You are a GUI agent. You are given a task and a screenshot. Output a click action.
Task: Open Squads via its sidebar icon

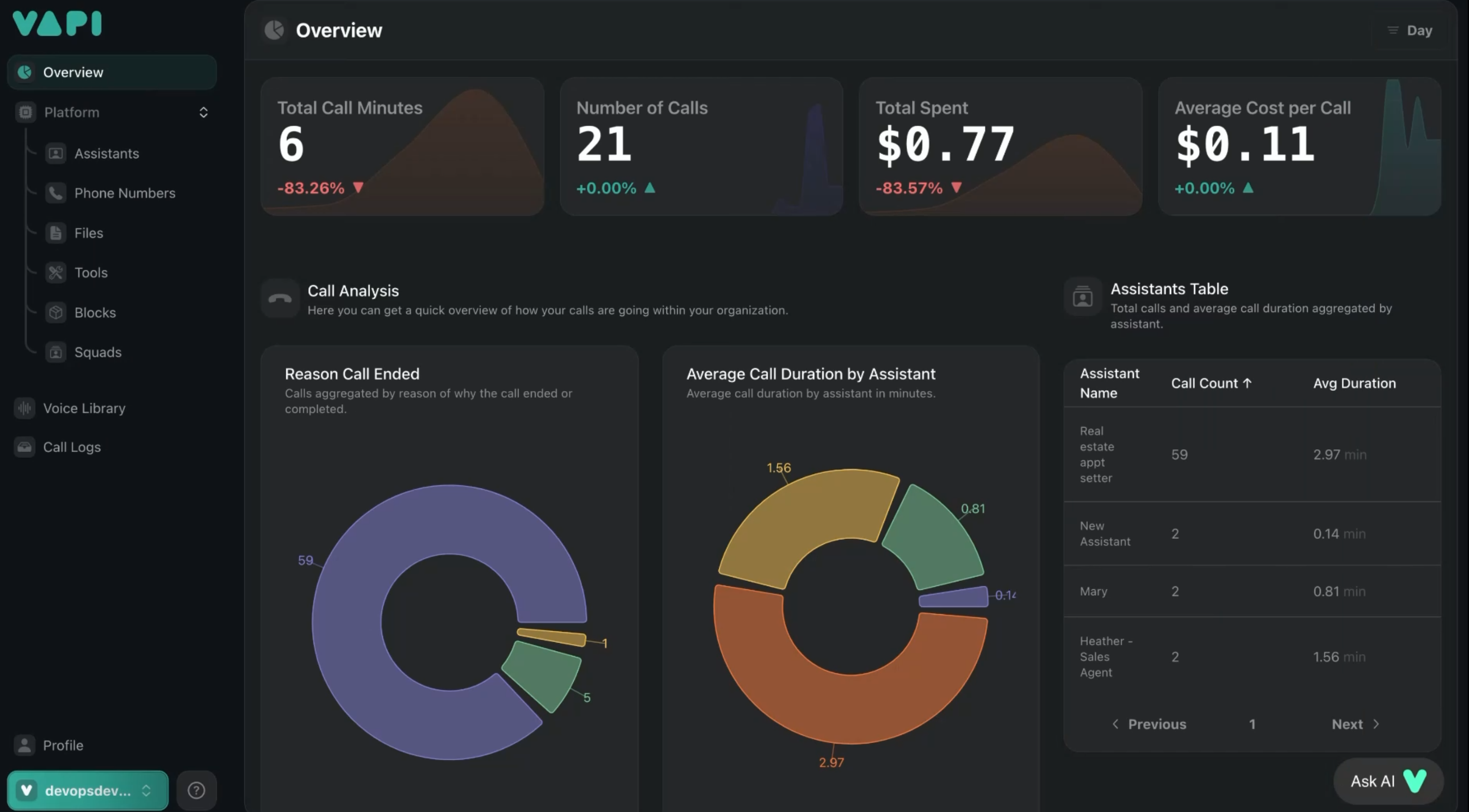pos(55,352)
